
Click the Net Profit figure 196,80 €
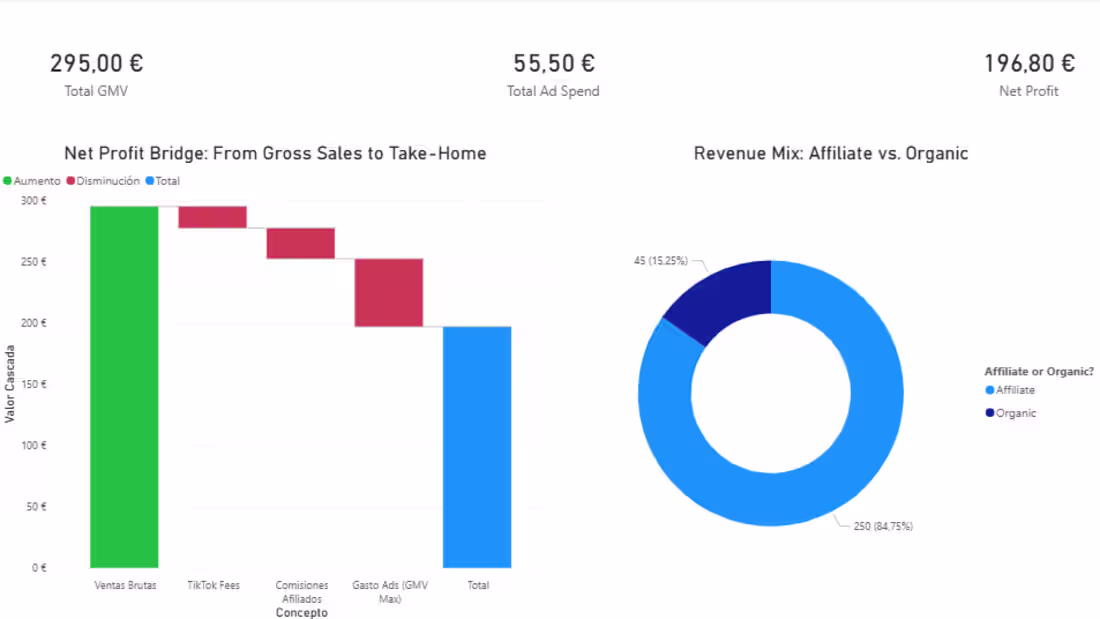coord(1029,62)
